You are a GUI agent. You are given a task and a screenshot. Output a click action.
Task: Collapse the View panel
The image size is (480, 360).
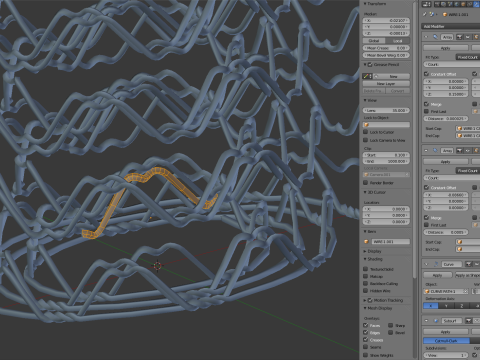[x=365, y=100]
